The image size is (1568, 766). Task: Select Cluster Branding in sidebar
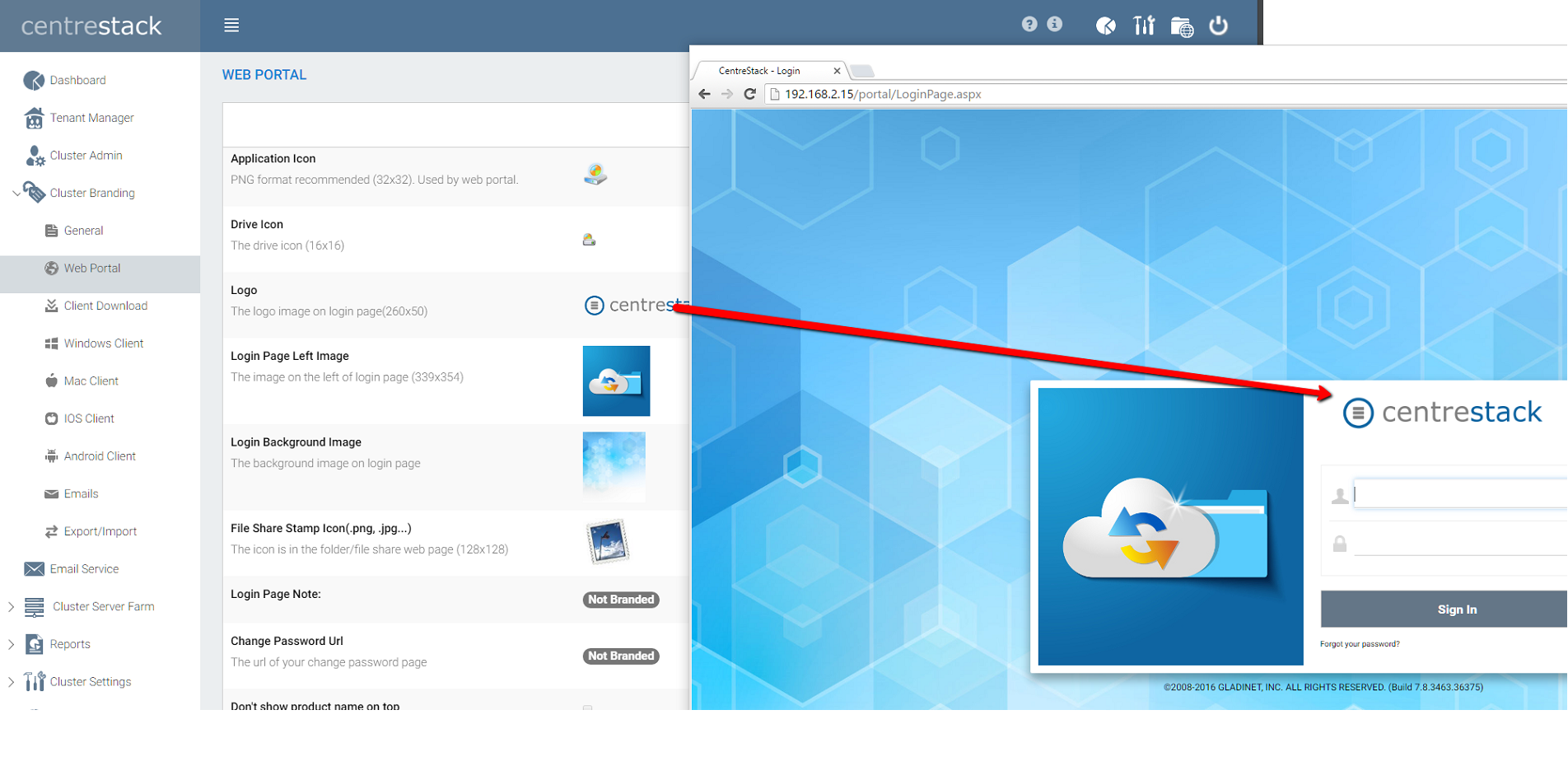pos(92,193)
